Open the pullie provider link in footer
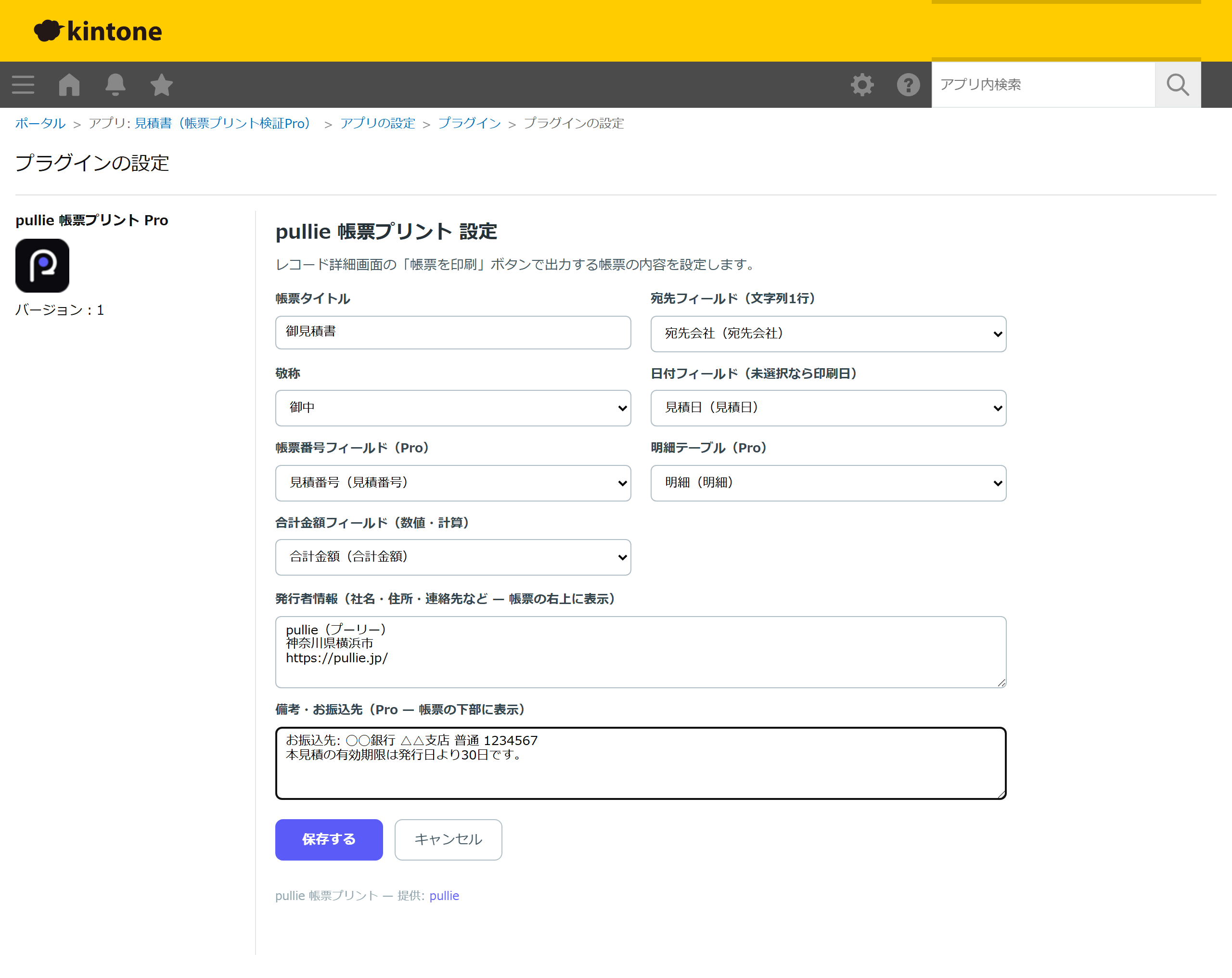Image resolution: width=1232 pixels, height=978 pixels. pyautogui.click(x=444, y=896)
